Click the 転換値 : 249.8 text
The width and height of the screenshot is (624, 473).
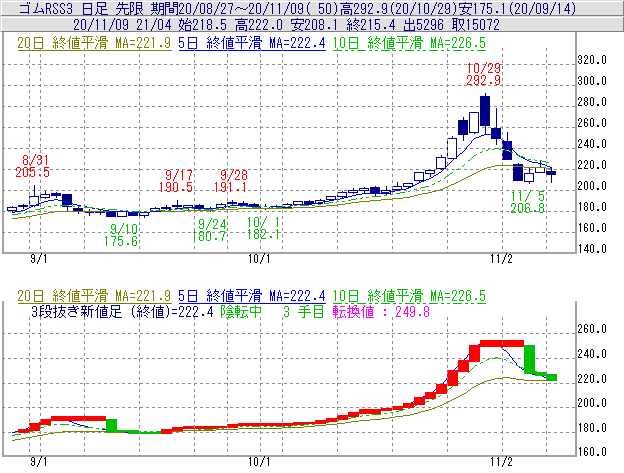pos(381,311)
